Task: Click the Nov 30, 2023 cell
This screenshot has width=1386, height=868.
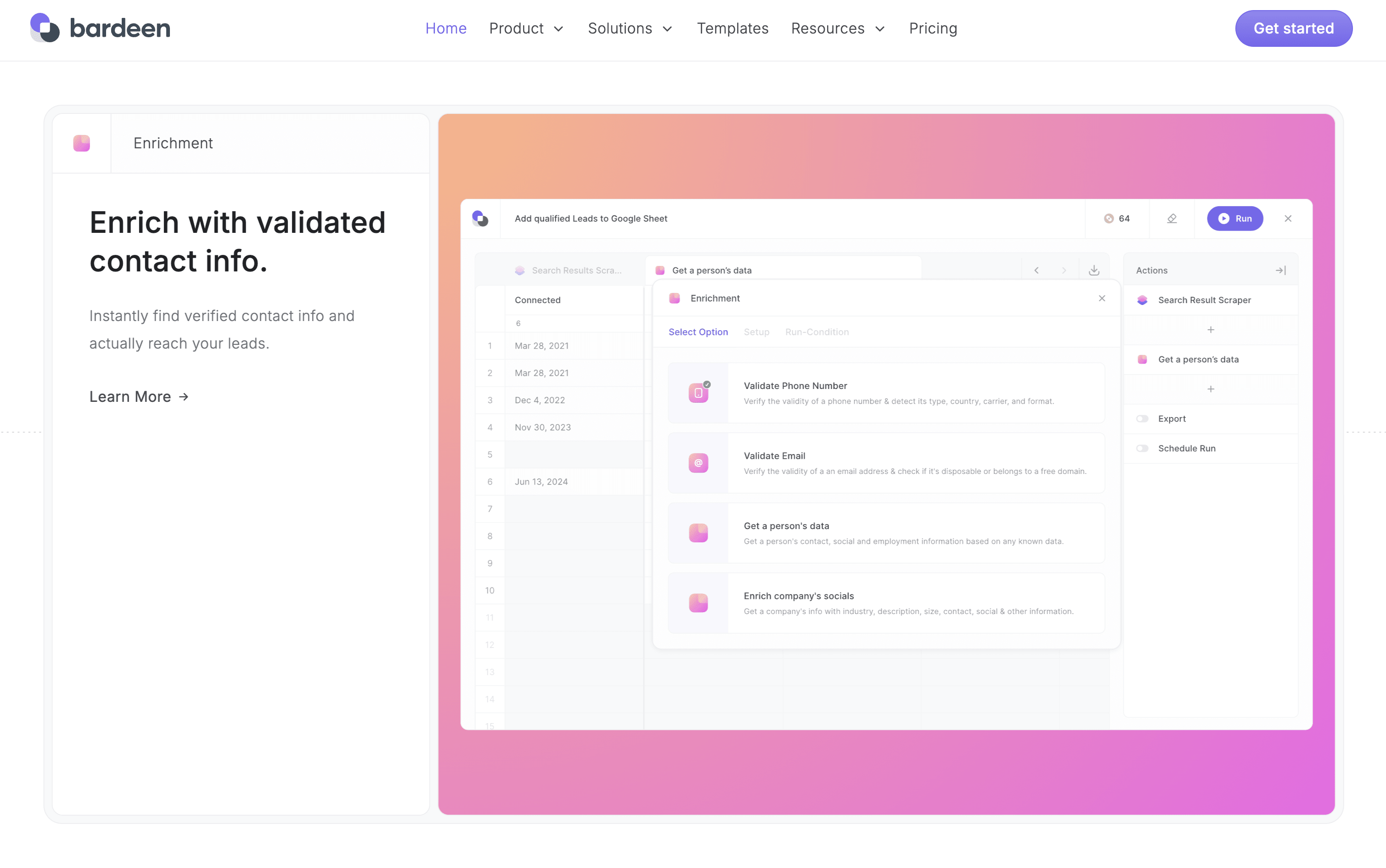Action: point(574,427)
